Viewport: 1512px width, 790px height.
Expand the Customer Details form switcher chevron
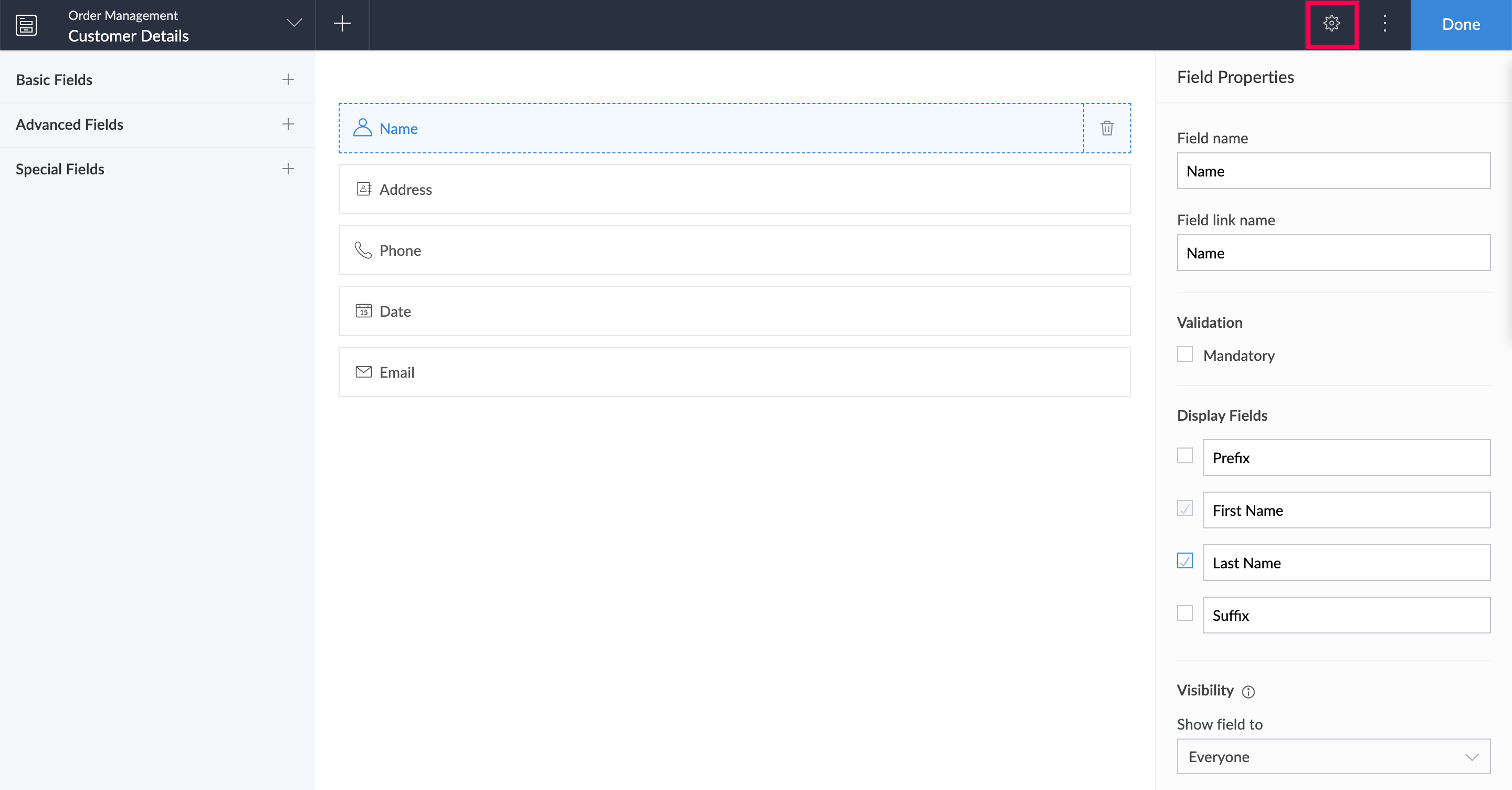click(294, 24)
